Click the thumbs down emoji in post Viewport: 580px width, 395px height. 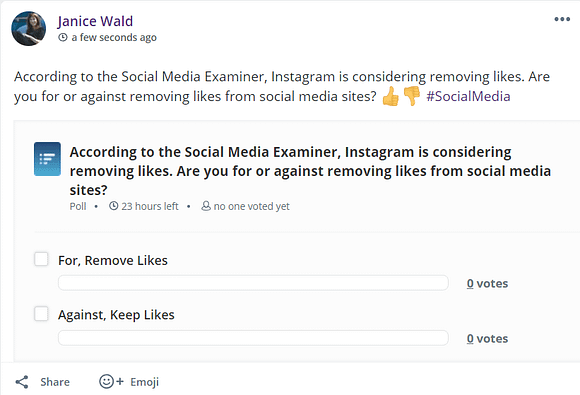(412, 96)
